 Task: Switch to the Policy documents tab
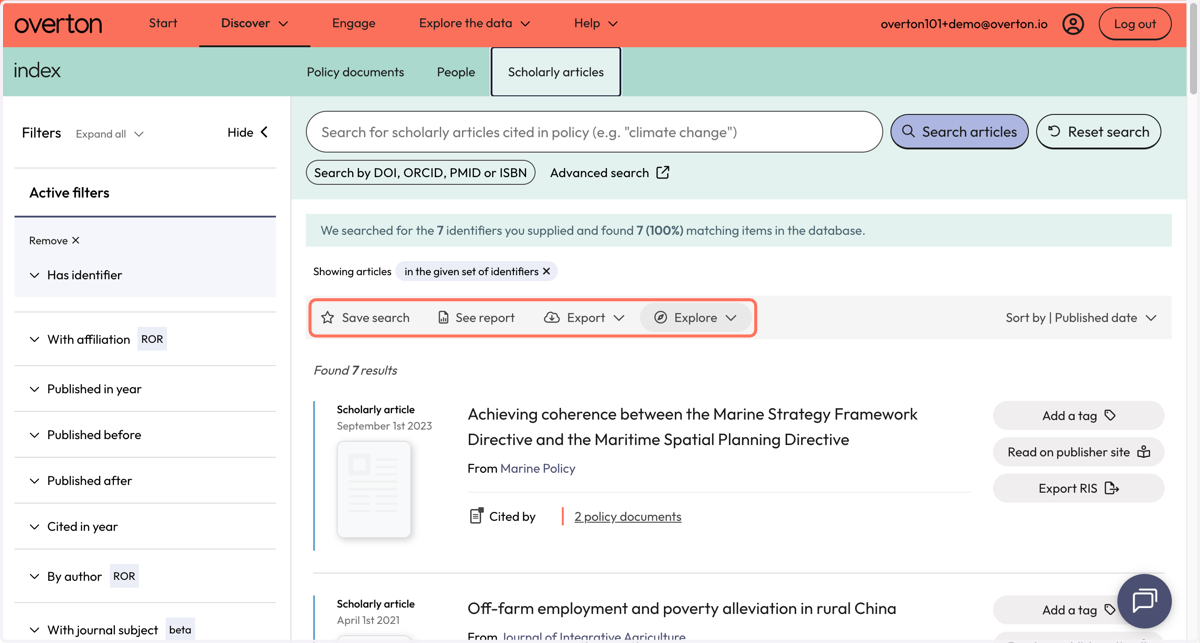[355, 72]
